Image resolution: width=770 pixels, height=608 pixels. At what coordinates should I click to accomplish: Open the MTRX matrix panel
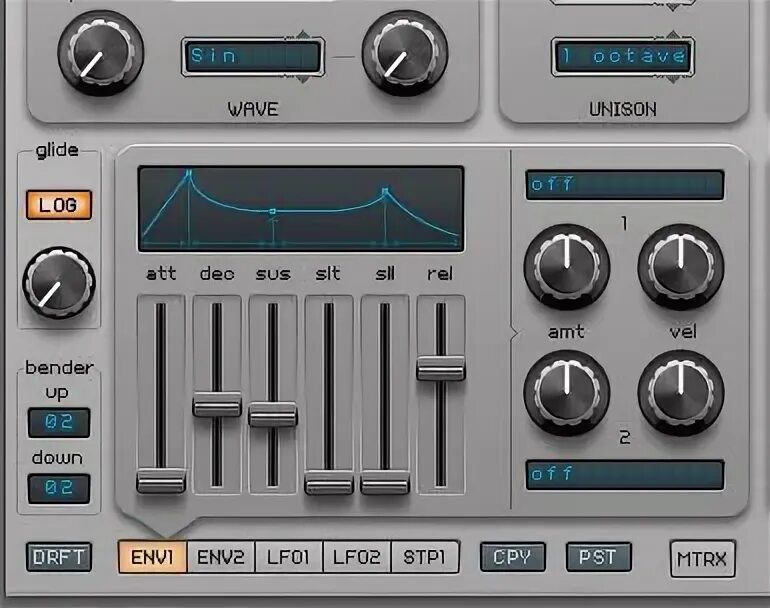pos(702,559)
